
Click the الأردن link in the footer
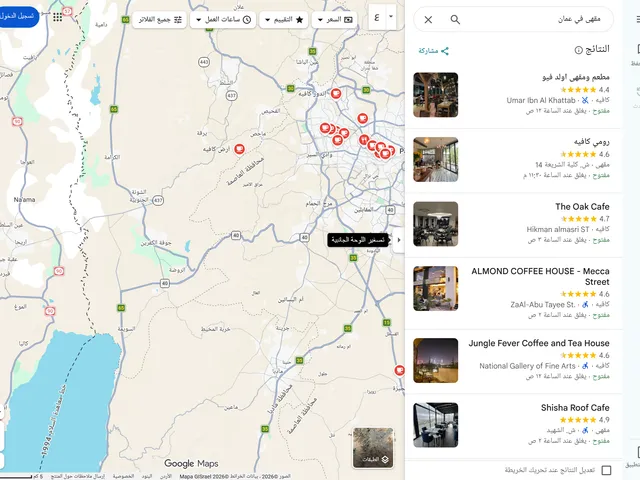(166, 476)
